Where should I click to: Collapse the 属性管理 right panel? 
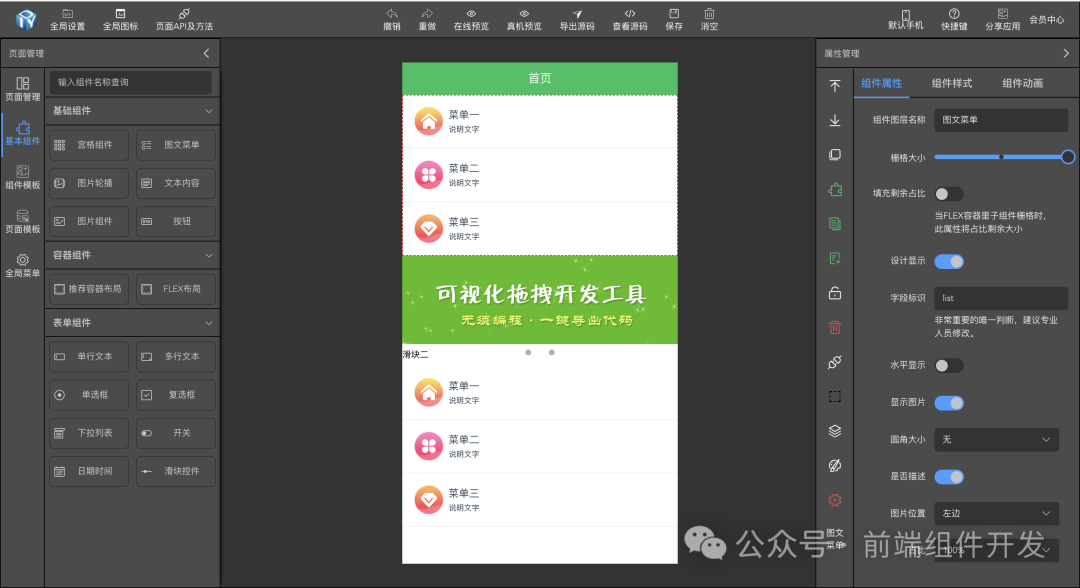coord(1066,53)
